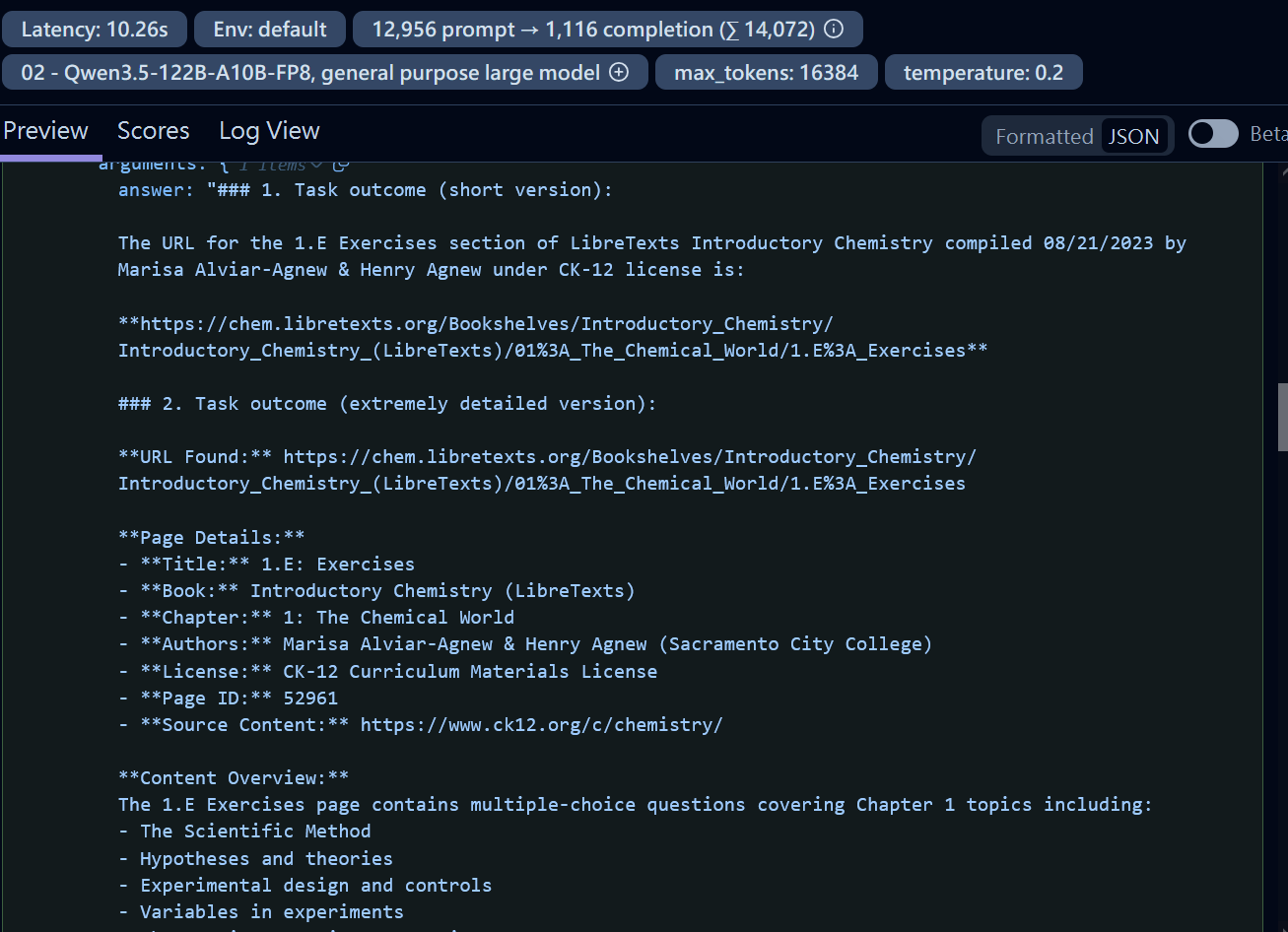1288x932 pixels.
Task: Collapse the arguments "1 items" chevron
Action: click(x=316, y=165)
